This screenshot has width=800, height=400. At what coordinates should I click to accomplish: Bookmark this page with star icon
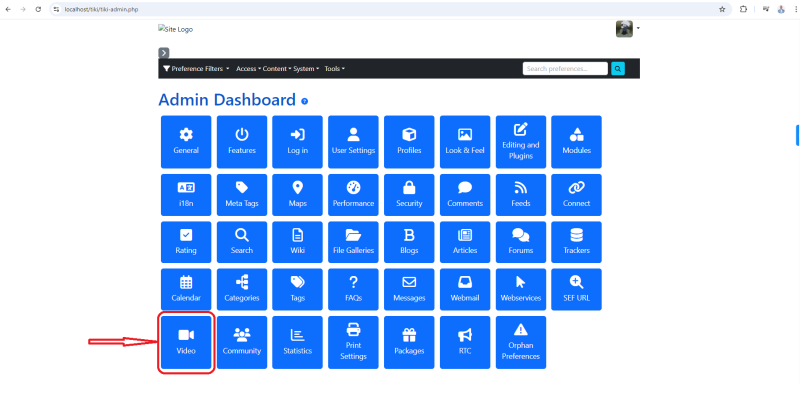tap(722, 9)
